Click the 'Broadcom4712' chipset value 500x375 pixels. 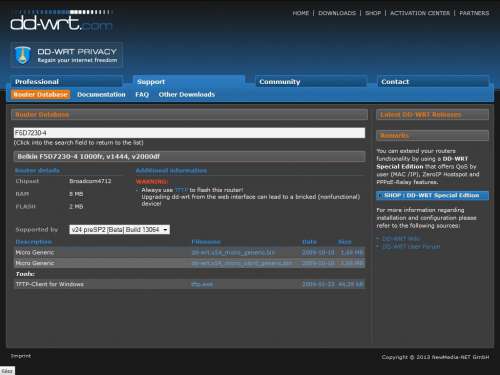[x=90, y=181]
